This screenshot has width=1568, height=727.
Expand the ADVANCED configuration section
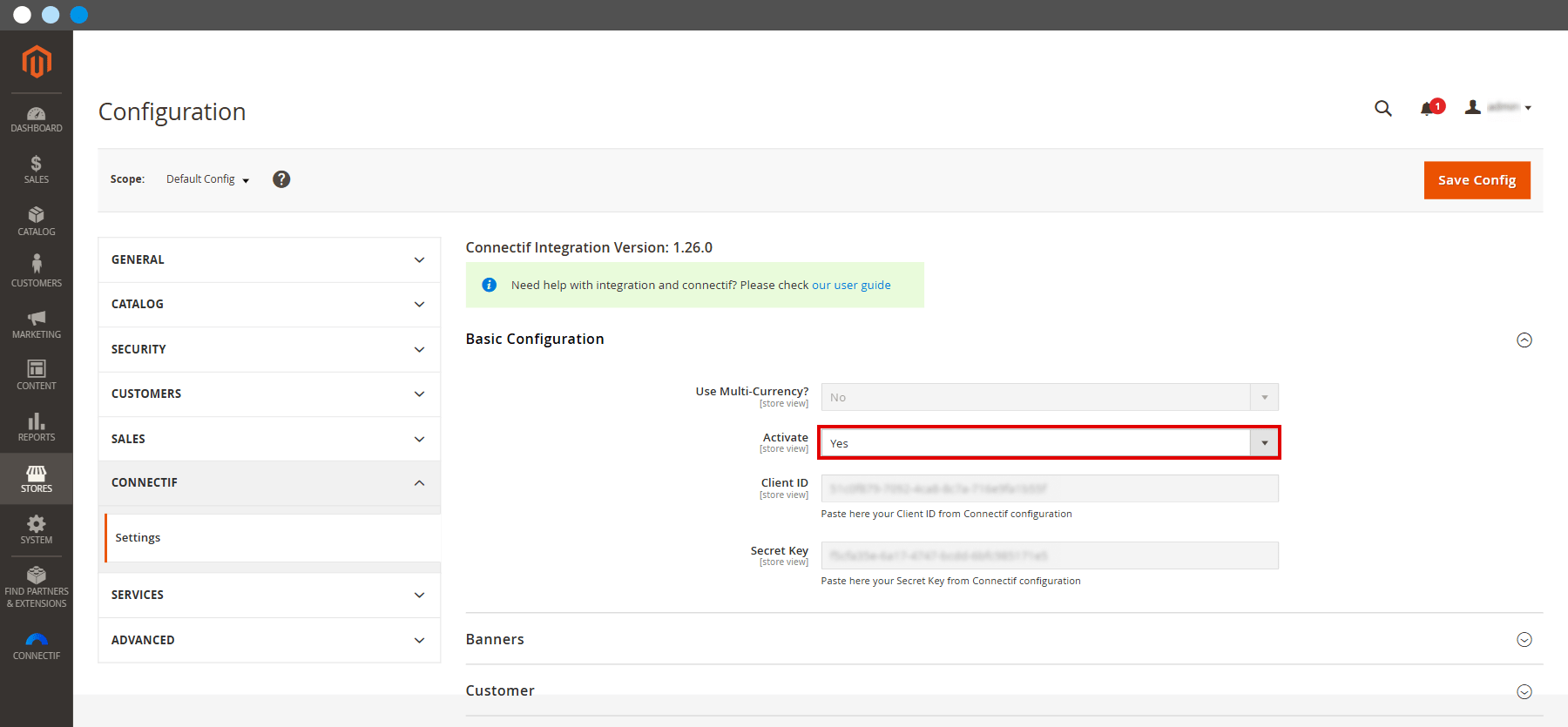click(269, 640)
